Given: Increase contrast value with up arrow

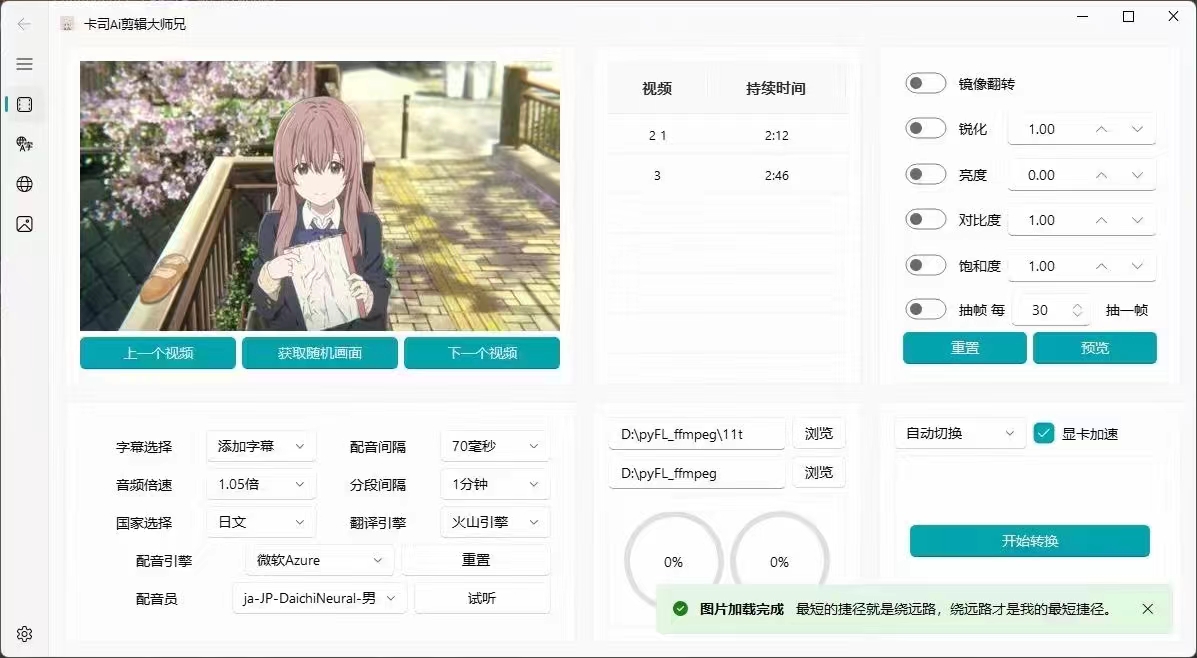Looking at the screenshot, I should 1101,220.
